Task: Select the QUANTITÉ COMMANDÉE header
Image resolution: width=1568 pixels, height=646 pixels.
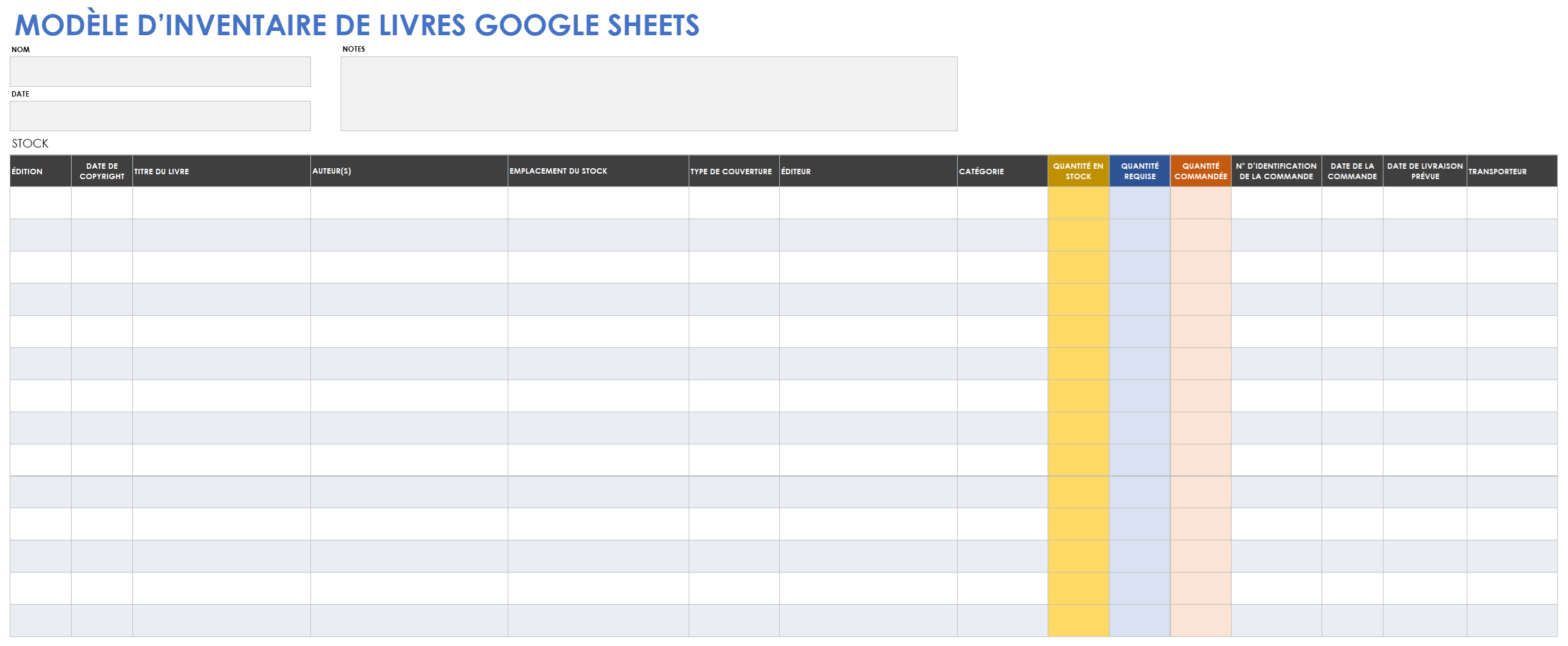Action: (1201, 172)
